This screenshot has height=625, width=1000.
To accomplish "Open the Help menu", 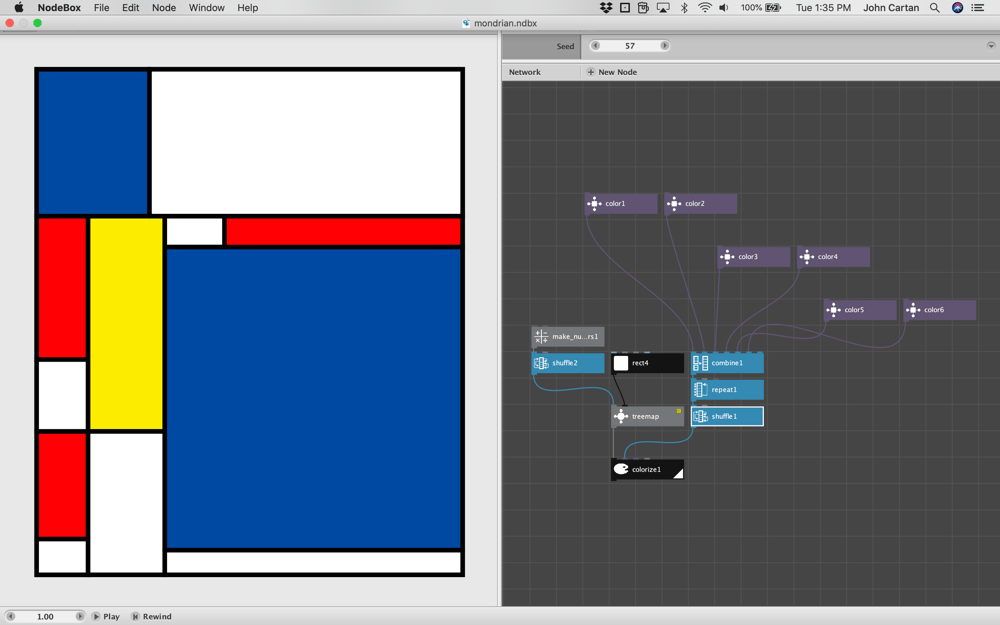I will pos(247,8).
